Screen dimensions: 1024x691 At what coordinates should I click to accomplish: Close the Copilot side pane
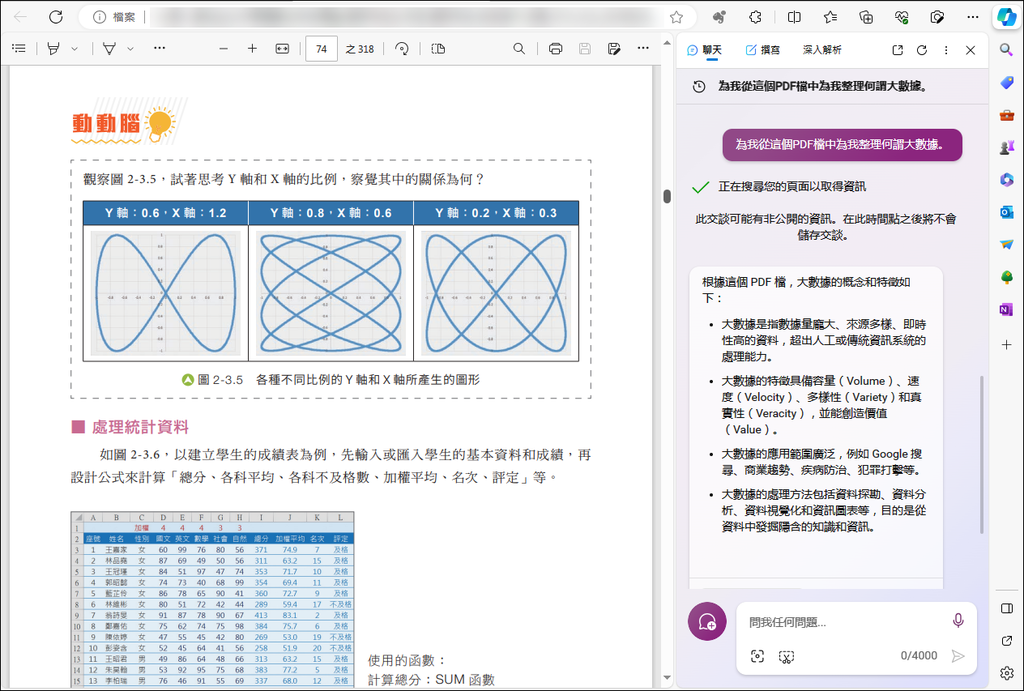[x=970, y=50]
